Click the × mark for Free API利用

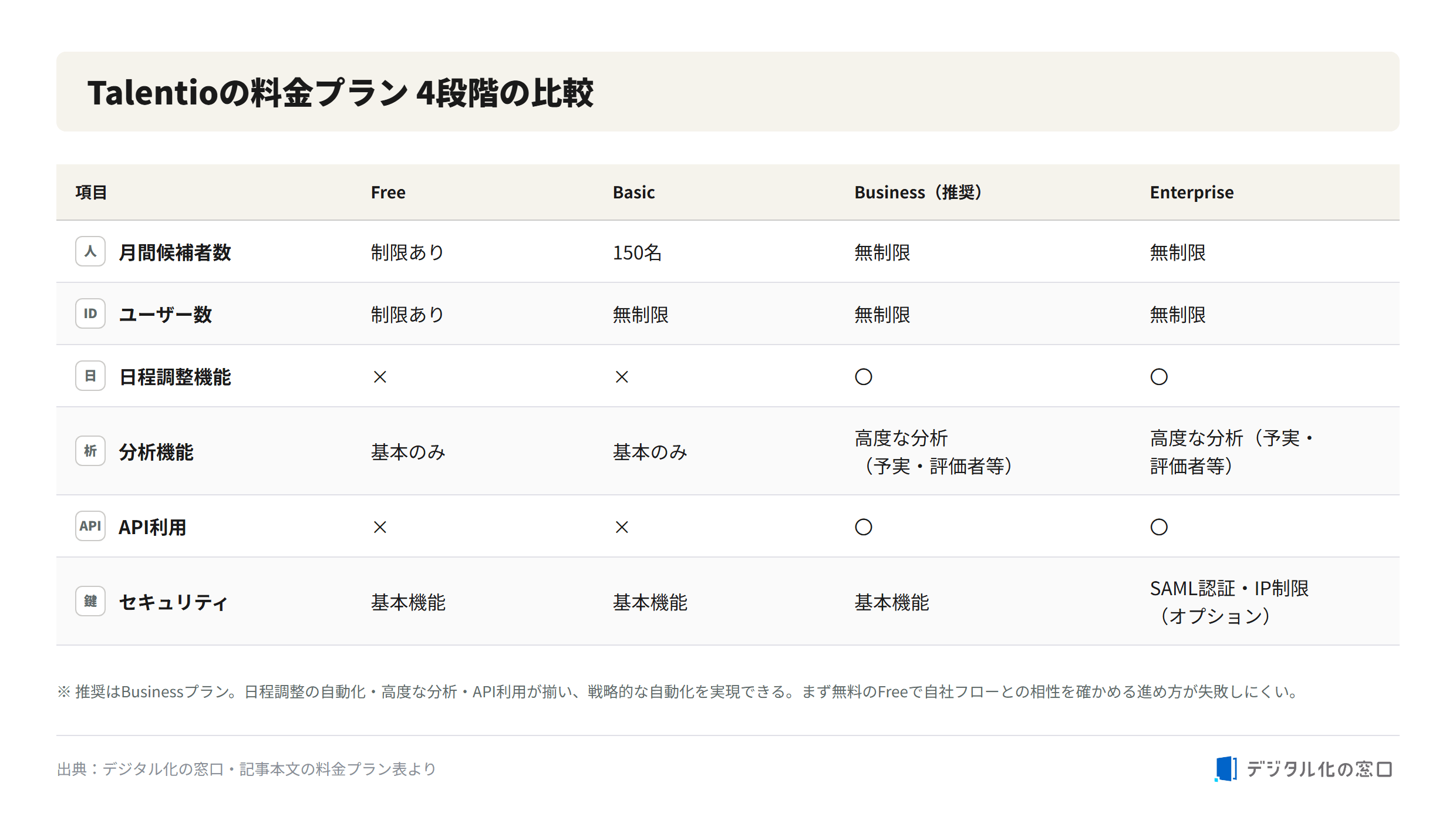coord(380,527)
